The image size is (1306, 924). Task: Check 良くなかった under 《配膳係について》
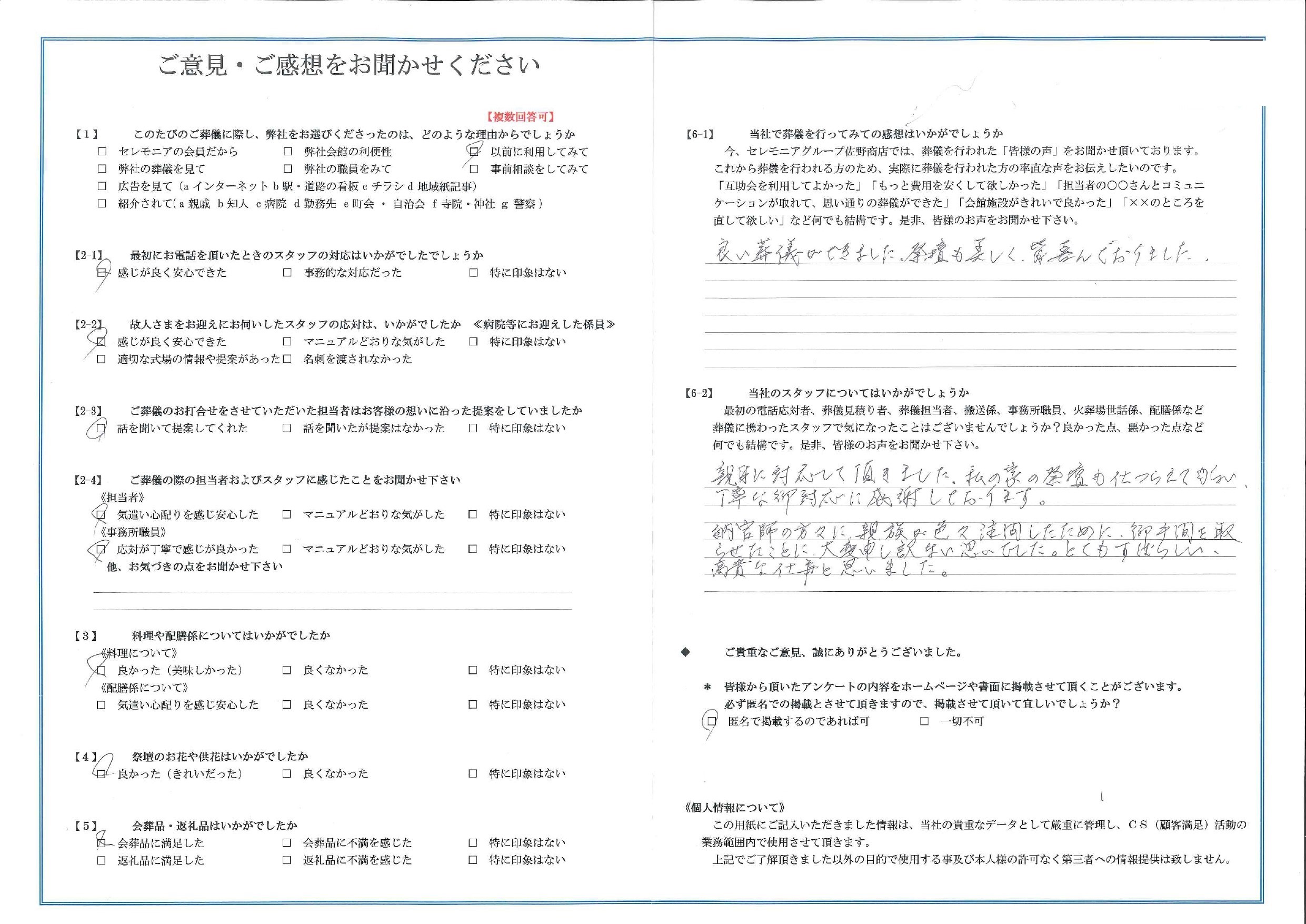[287, 704]
